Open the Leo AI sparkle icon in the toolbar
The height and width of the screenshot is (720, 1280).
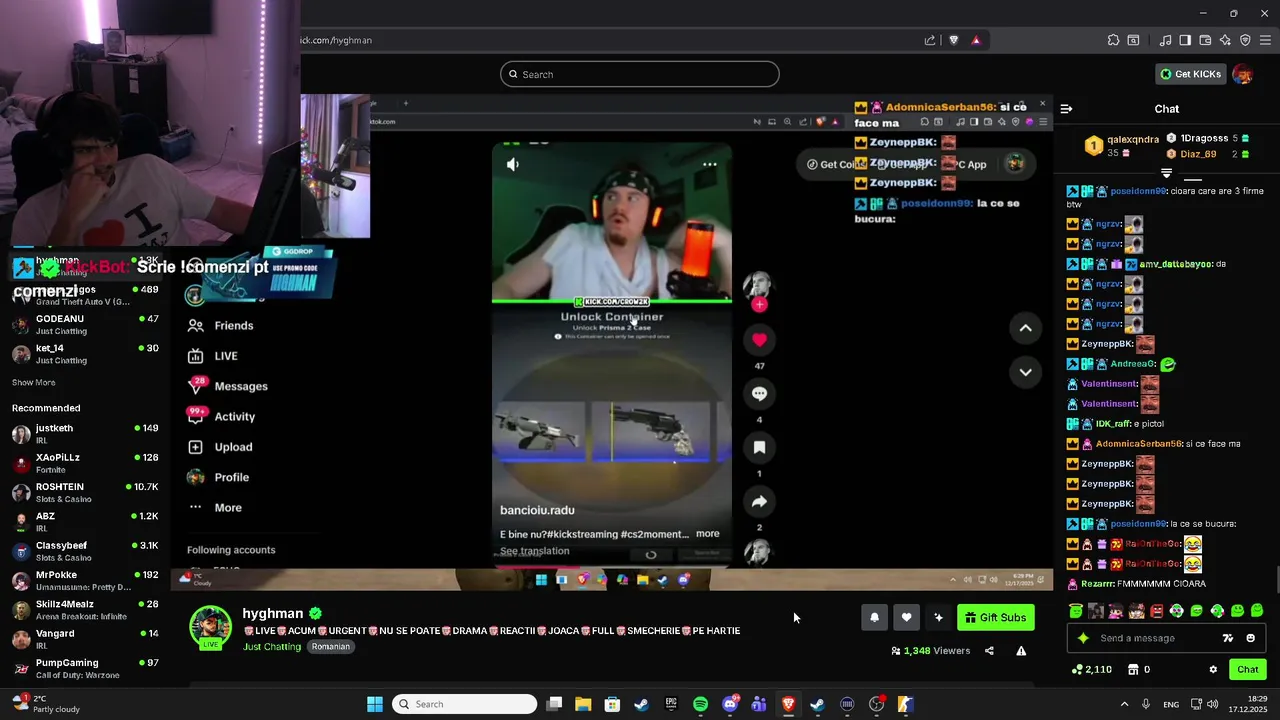click(x=1225, y=40)
